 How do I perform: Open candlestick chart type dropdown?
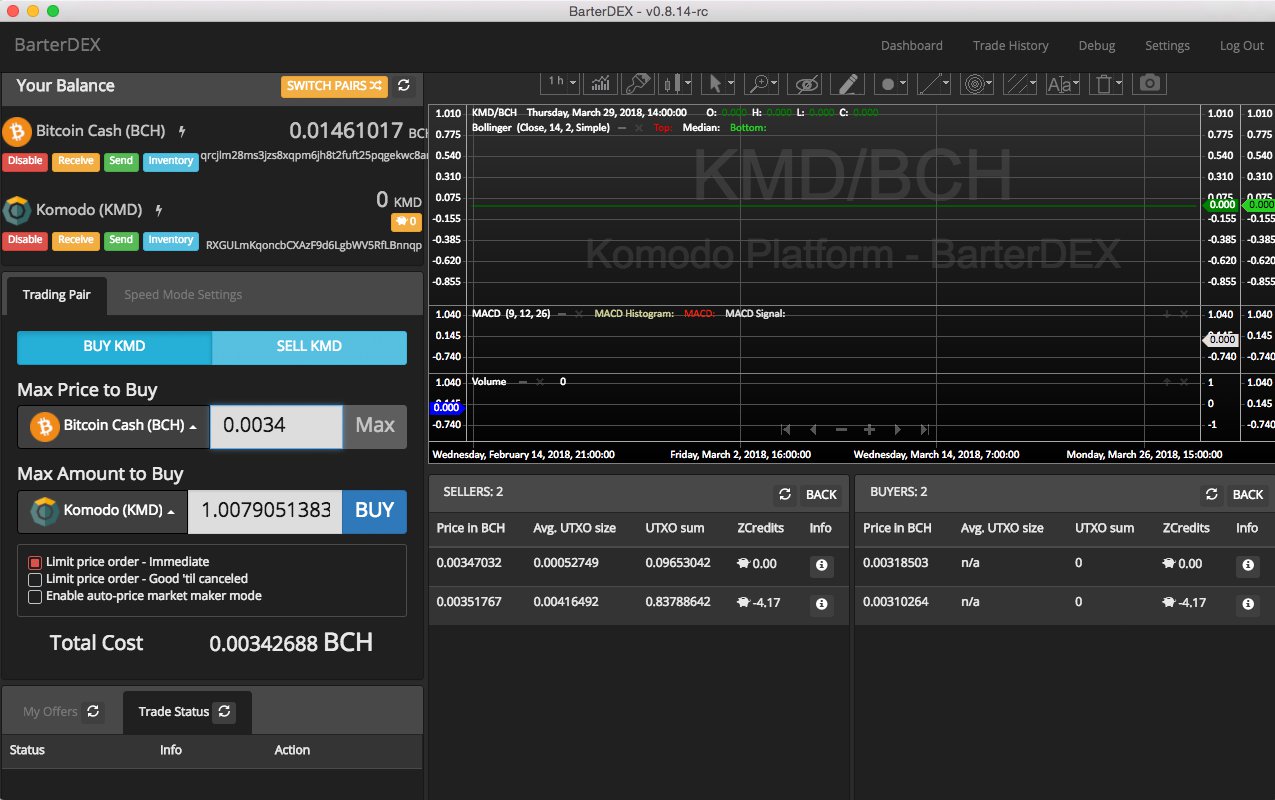coord(677,83)
